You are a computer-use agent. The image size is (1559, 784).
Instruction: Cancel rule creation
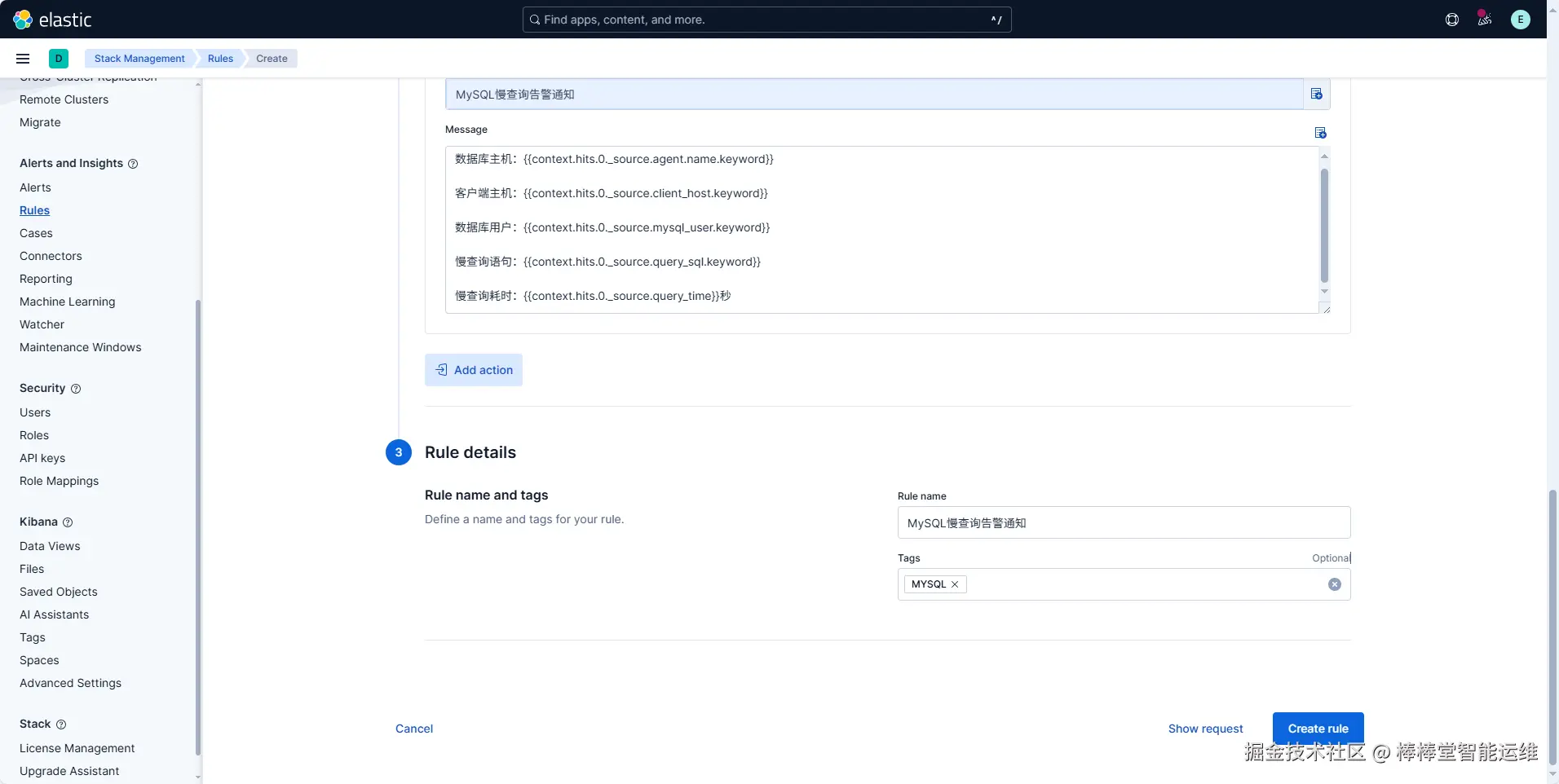click(414, 729)
